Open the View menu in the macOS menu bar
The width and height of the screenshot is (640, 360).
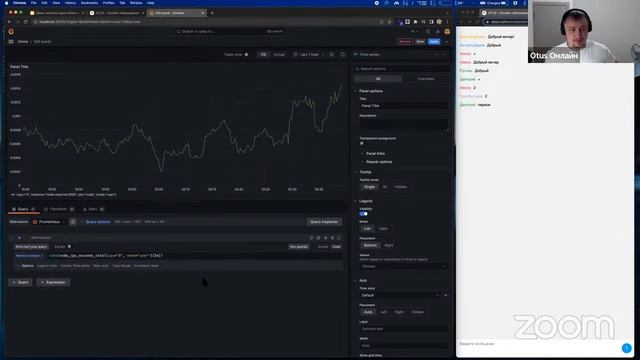click(x=56, y=3)
